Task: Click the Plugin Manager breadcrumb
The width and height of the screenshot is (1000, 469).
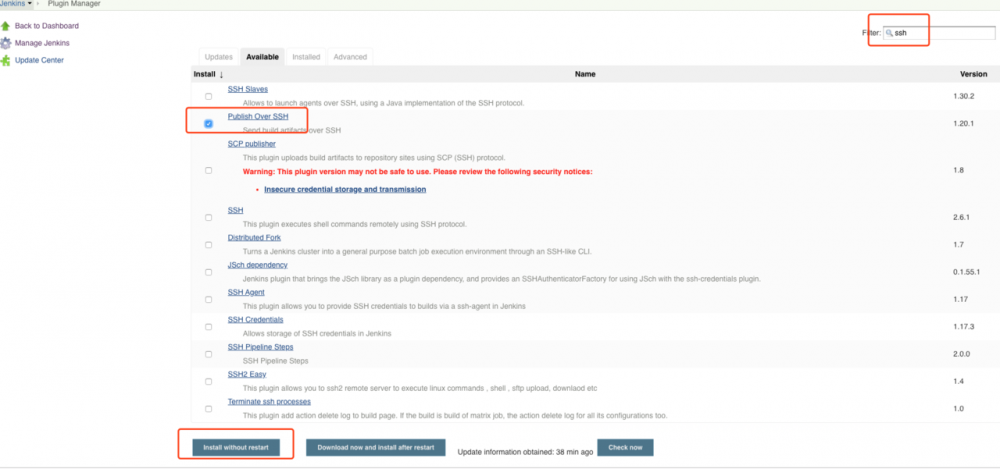Action: [74, 4]
